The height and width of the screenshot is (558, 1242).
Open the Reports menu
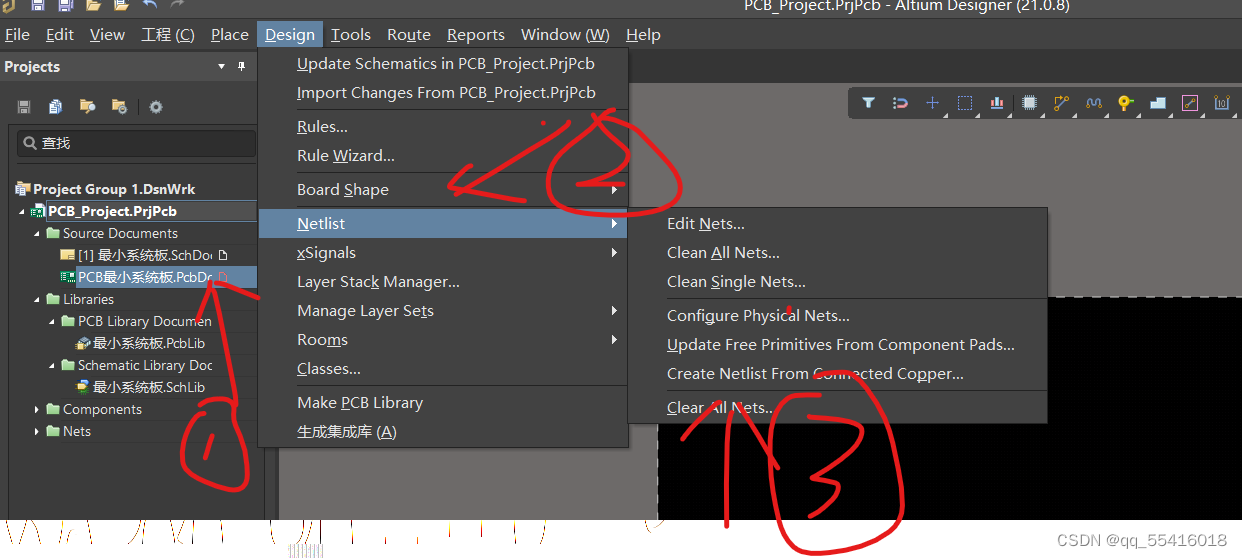476,35
